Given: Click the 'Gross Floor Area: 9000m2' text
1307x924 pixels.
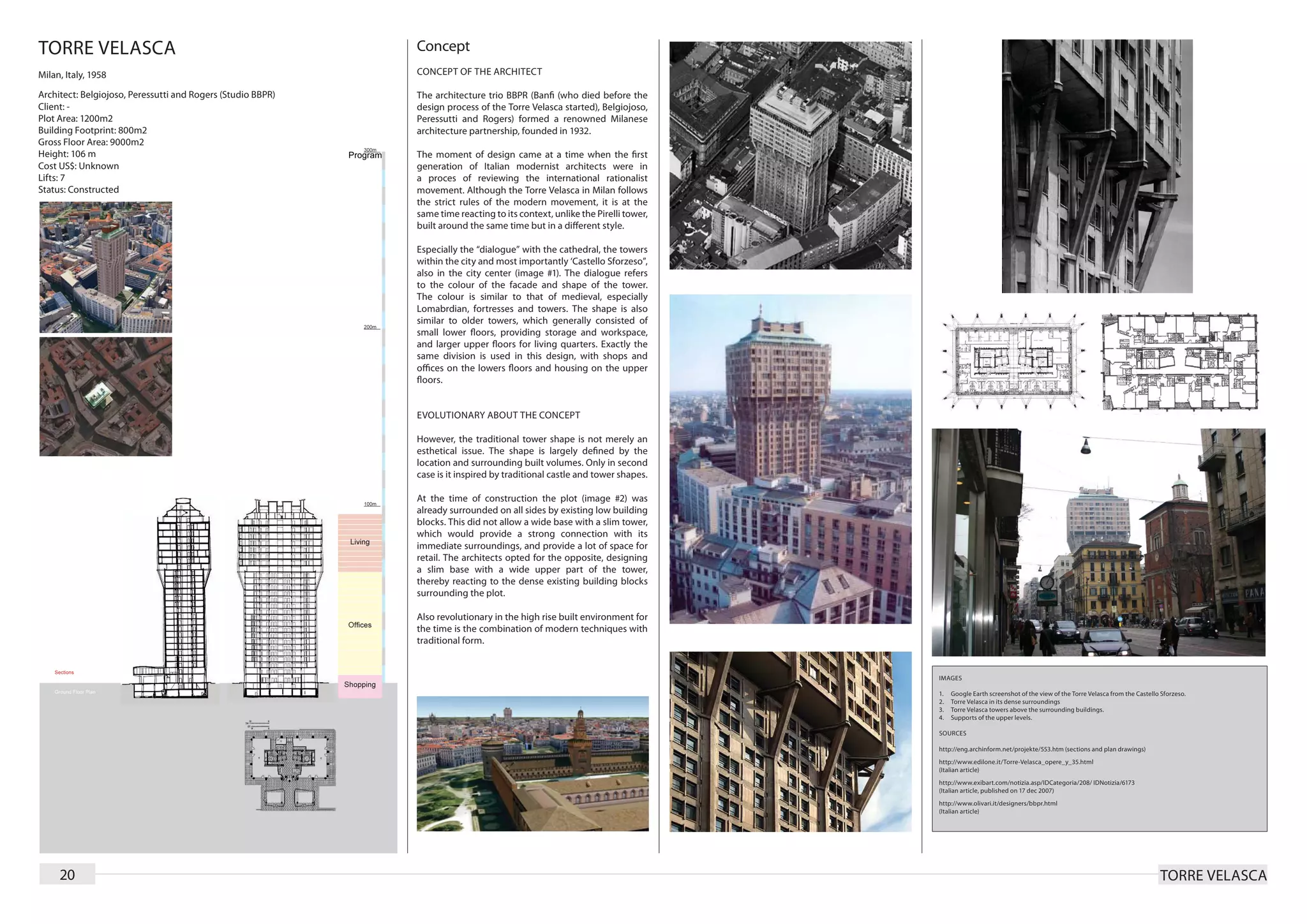Looking at the screenshot, I should pos(91,142).
